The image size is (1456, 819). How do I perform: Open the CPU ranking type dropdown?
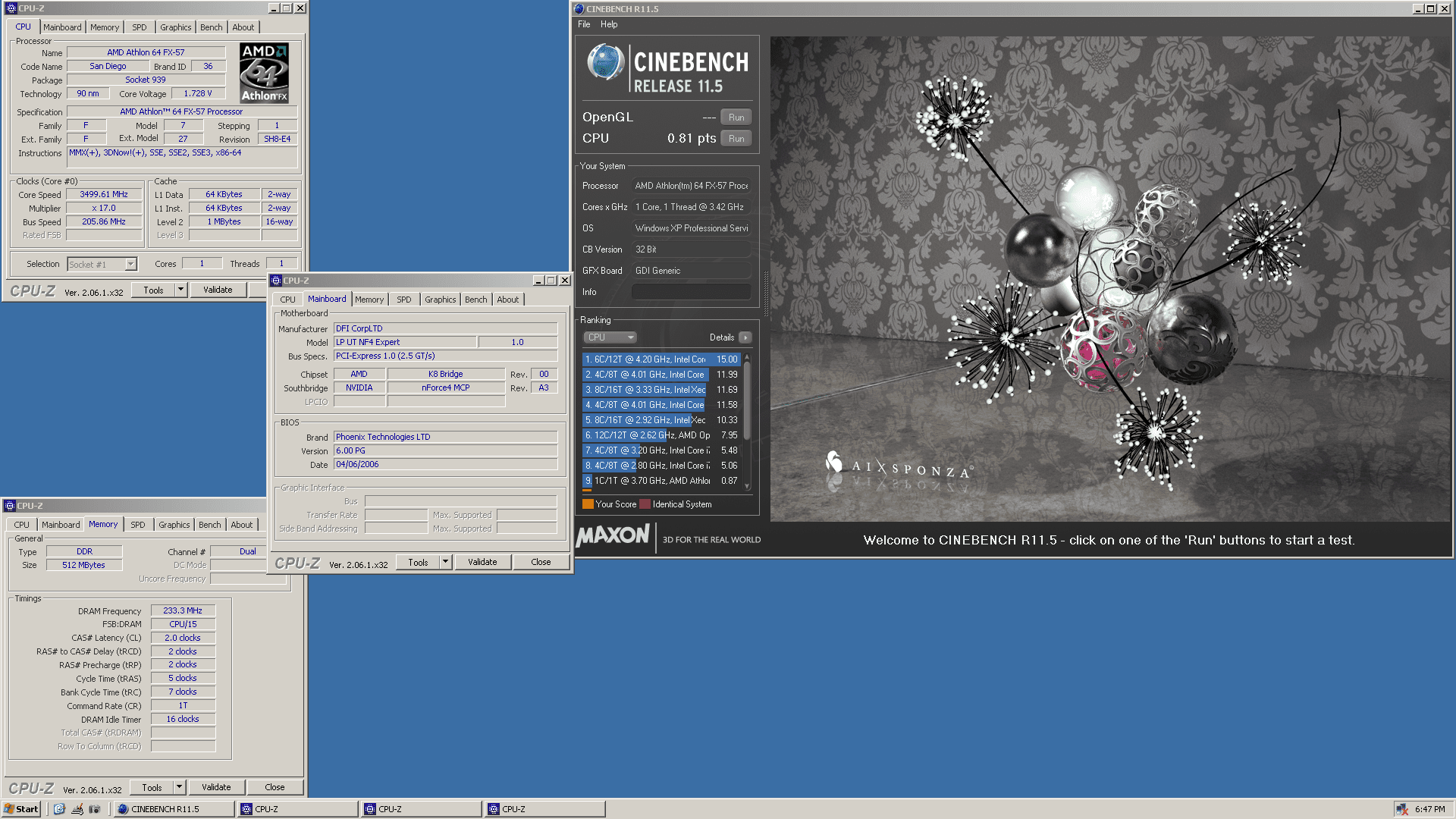click(610, 337)
